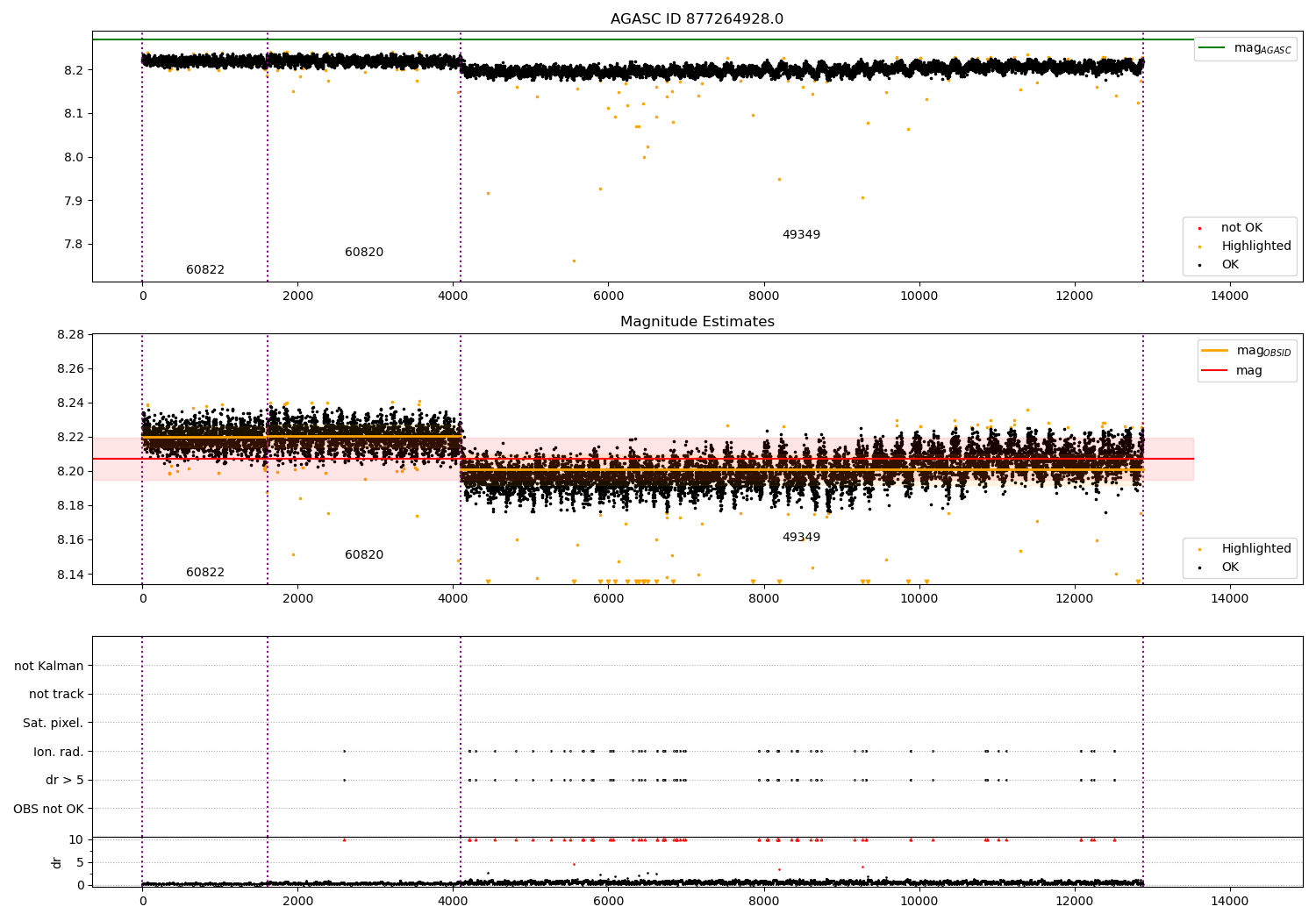Click the 8.24 y-axis tick label
Image resolution: width=1316 pixels, height=921 pixels.
coord(69,403)
